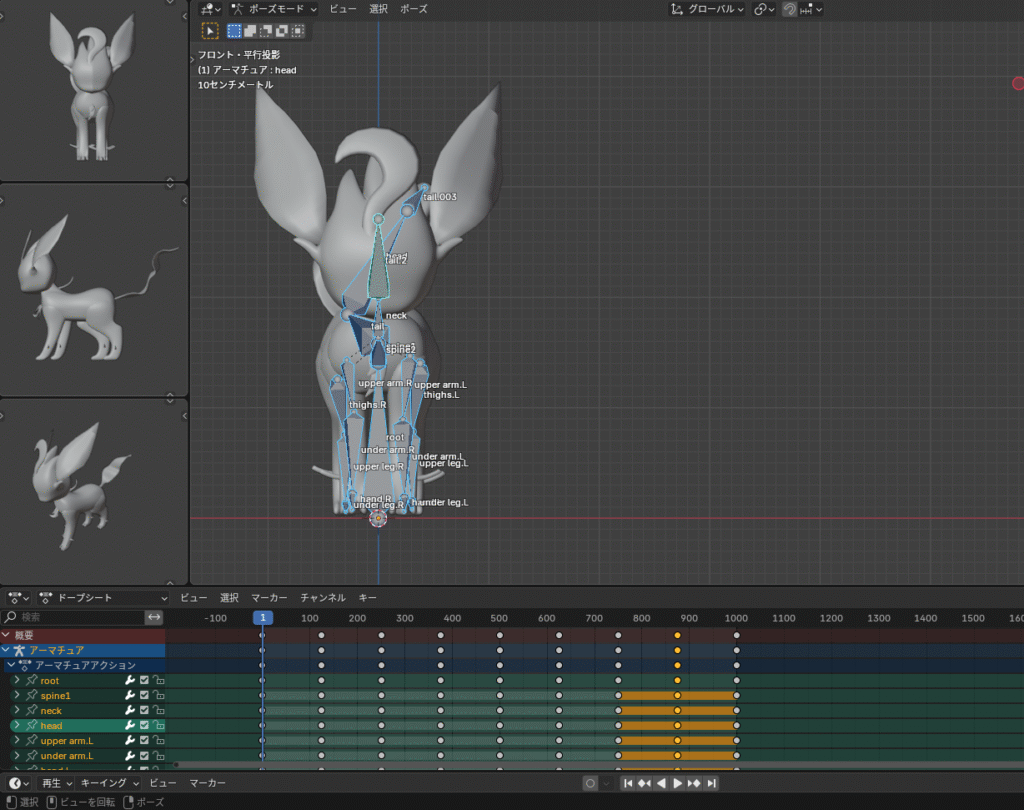
Task: Open the ポーズ menu in viewport header
Action: pos(413,9)
